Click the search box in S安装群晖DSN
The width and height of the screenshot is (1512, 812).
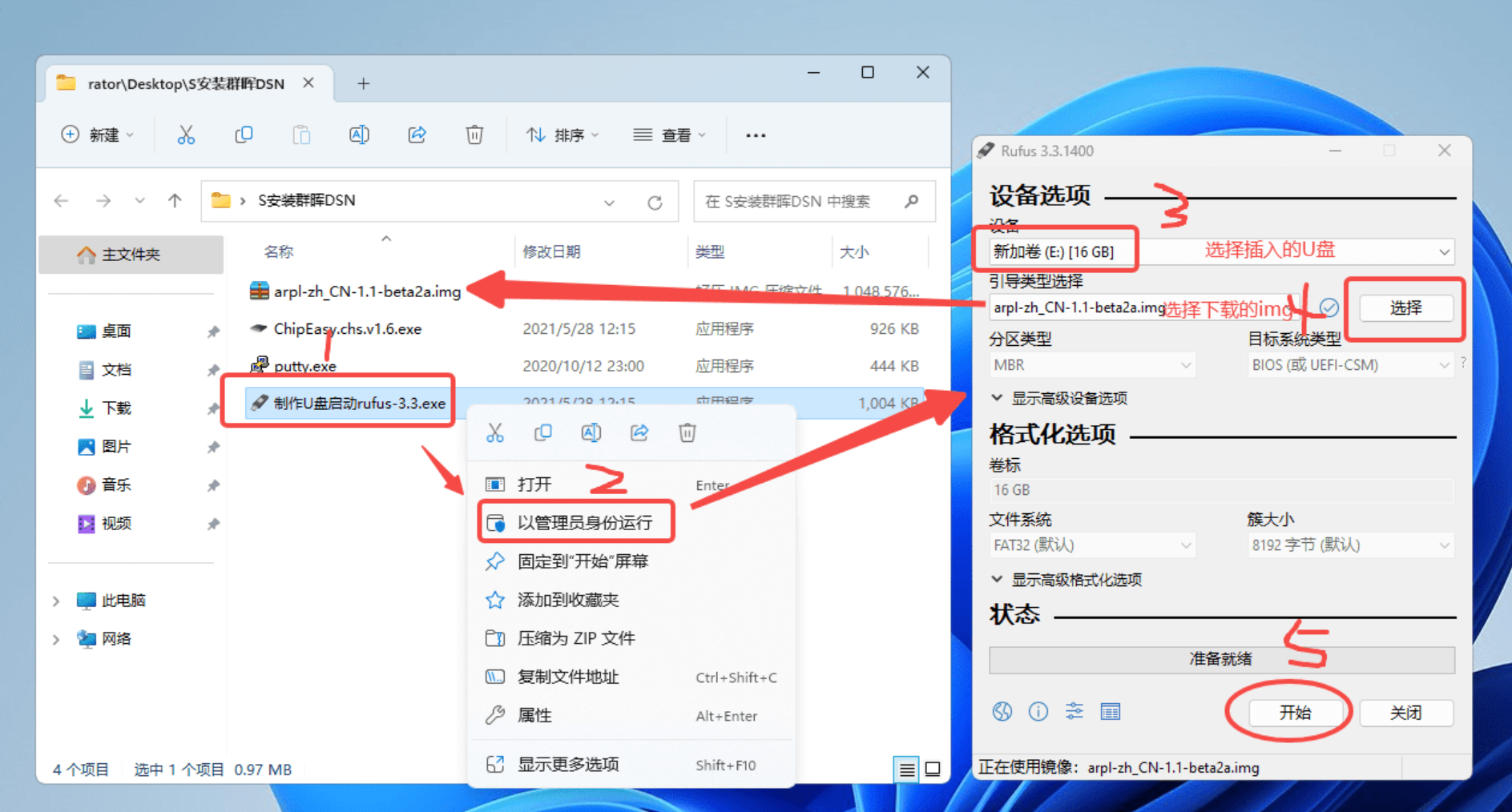click(801, 202)
